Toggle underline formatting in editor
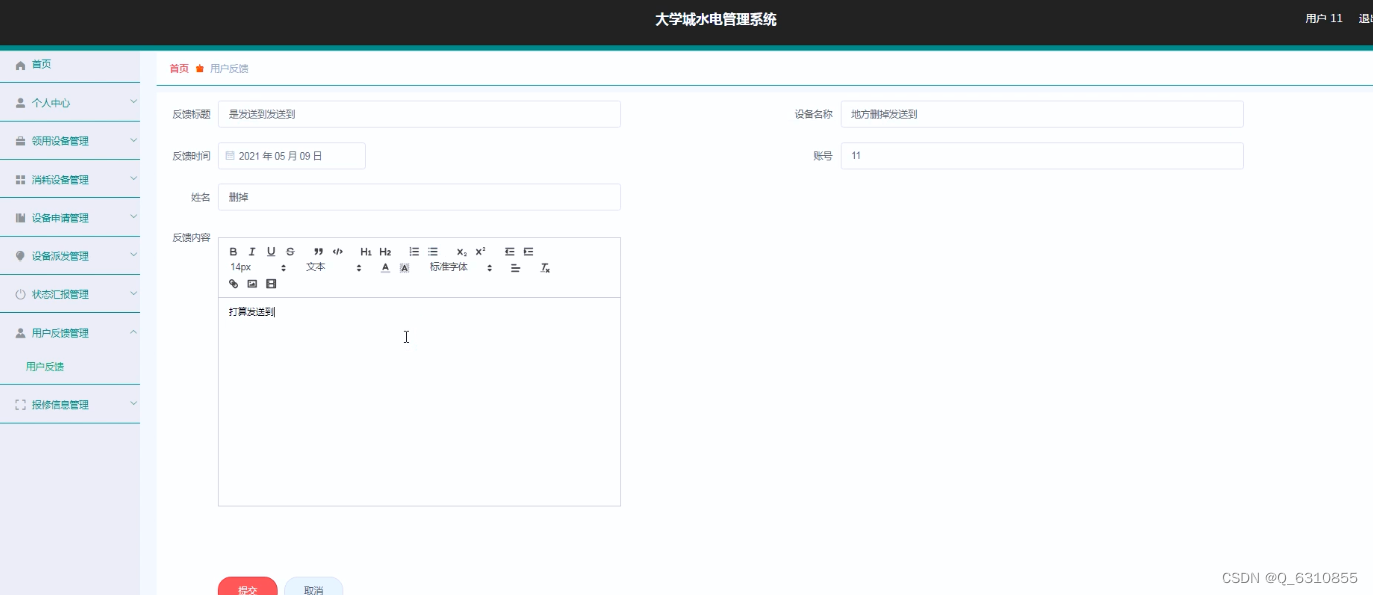Screen dimensions: 1373x595 tap(271, 252)
